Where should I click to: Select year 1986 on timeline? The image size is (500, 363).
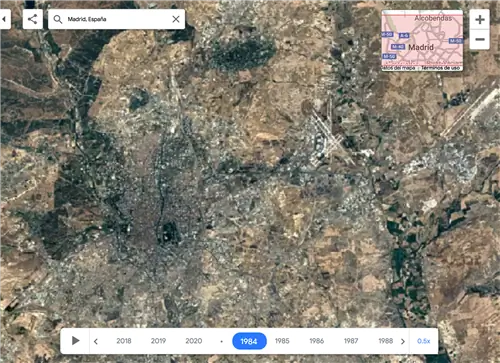(317, 341)
